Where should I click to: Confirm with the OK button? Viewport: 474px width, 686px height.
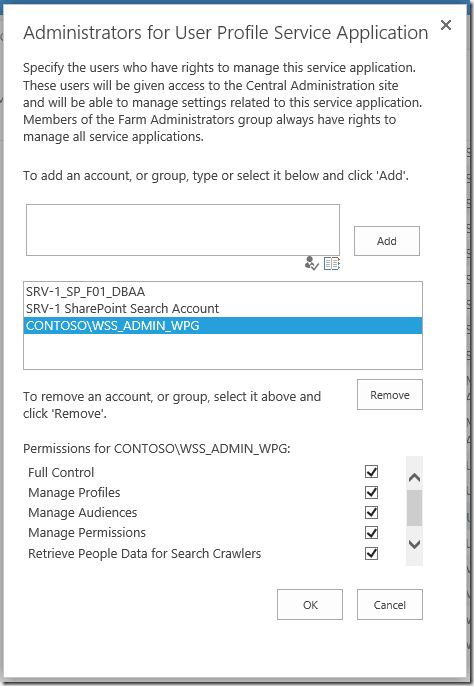pos(310,605)
